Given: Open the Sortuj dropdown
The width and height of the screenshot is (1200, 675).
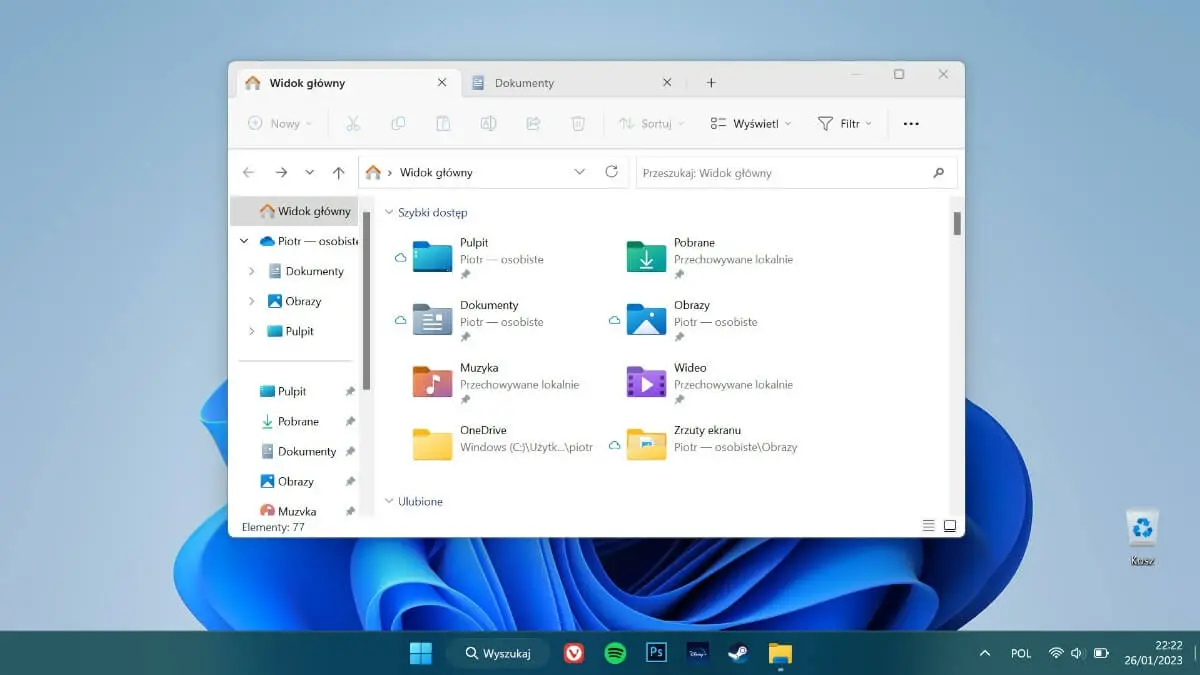Looking at the screenshot, I should (x=651, y=123).
